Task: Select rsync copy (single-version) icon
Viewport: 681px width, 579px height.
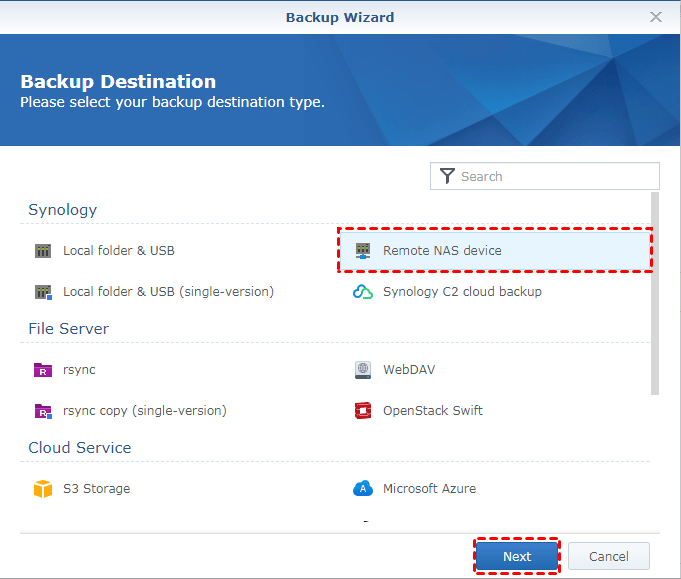Action: coord(43,411)
